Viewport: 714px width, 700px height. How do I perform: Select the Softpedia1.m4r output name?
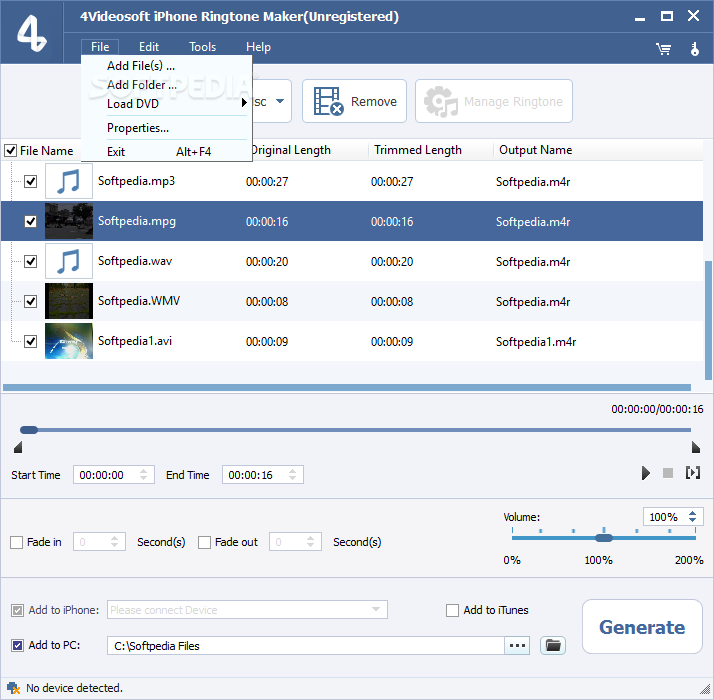pyautogui.click(x=536, y=342)
